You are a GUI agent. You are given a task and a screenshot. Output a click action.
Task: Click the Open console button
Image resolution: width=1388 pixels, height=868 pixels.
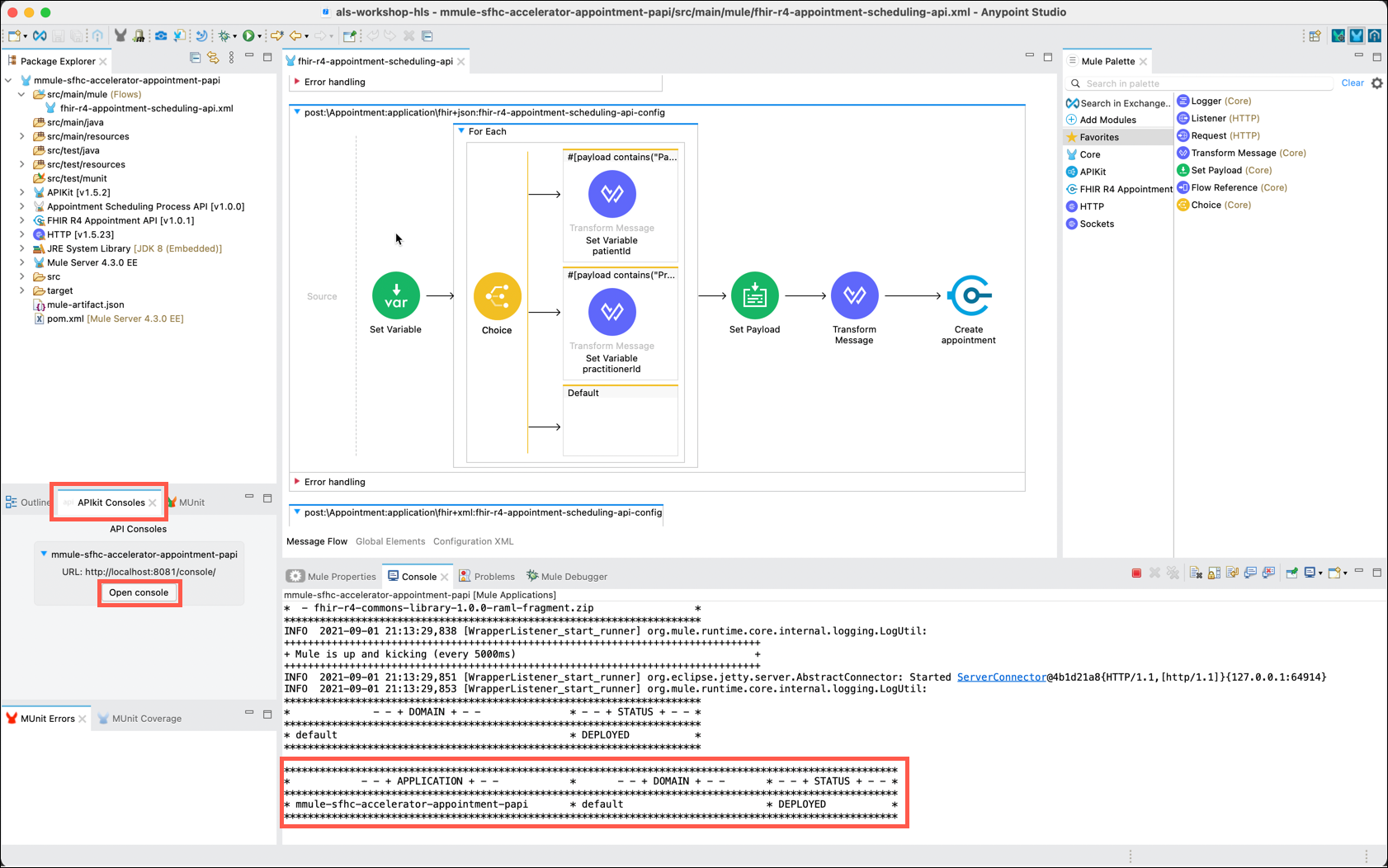pyautogui.click(x=139, y=592)
